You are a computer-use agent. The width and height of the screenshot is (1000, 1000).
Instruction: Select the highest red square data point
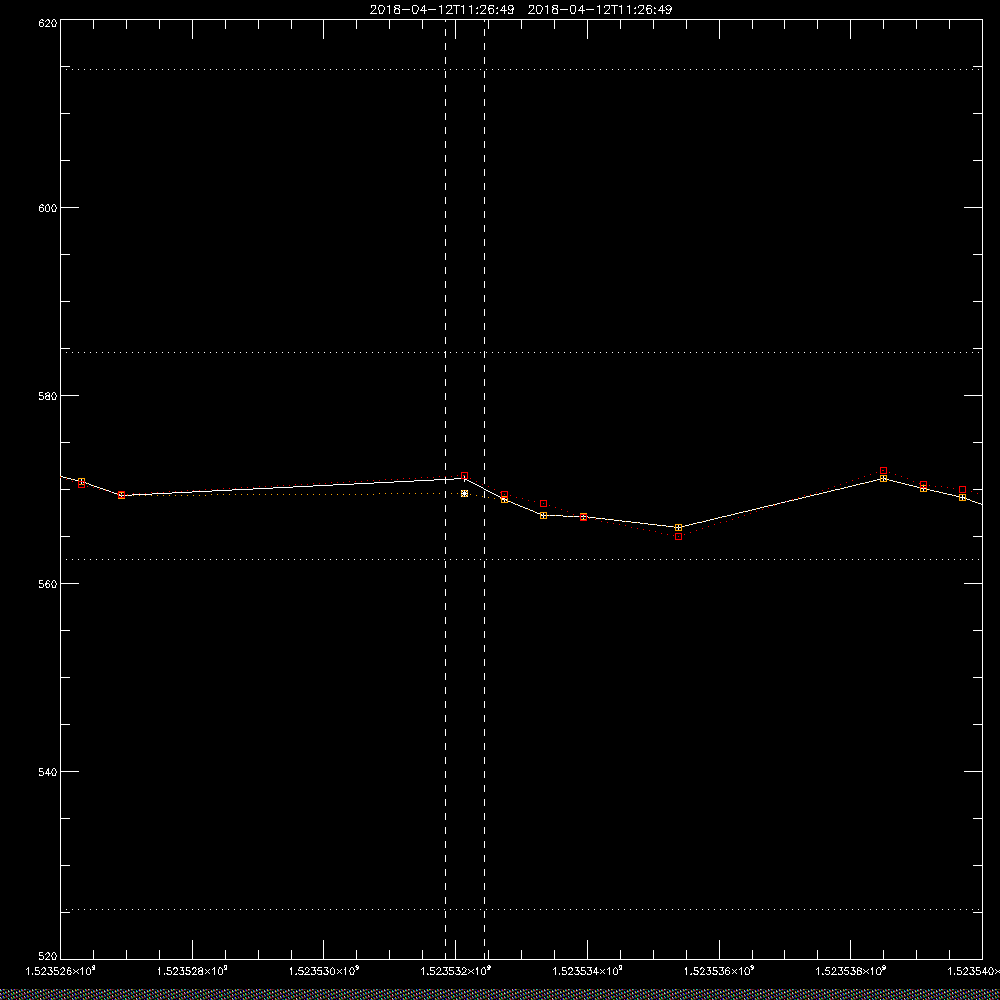coord(883,471)
